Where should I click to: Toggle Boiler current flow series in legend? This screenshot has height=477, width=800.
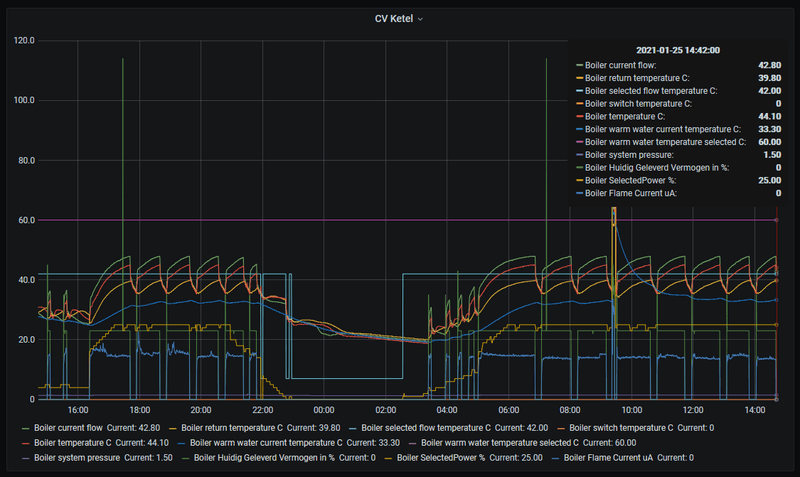point(68,428)
